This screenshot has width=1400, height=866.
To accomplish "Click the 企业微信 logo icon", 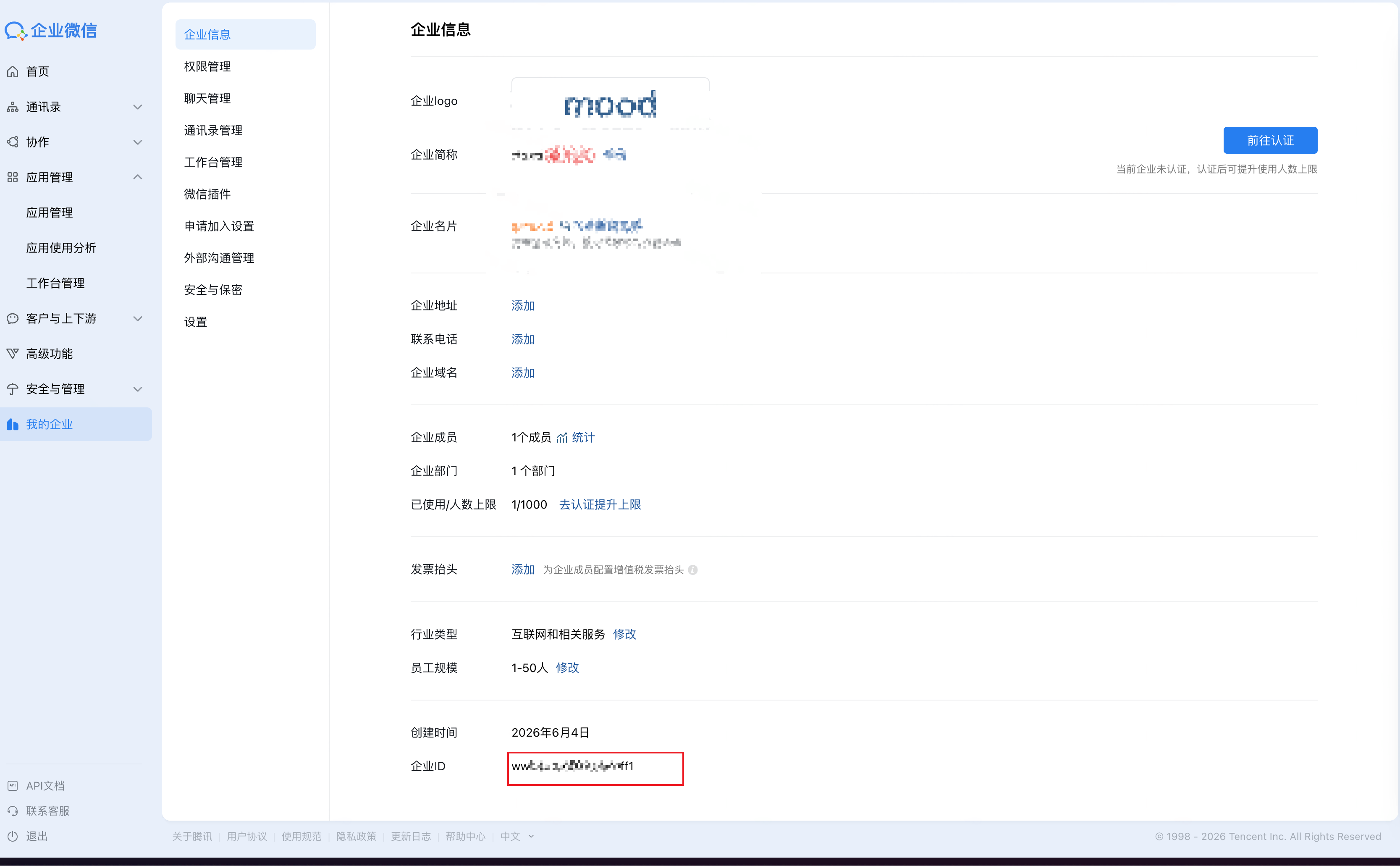I will 16,31.
